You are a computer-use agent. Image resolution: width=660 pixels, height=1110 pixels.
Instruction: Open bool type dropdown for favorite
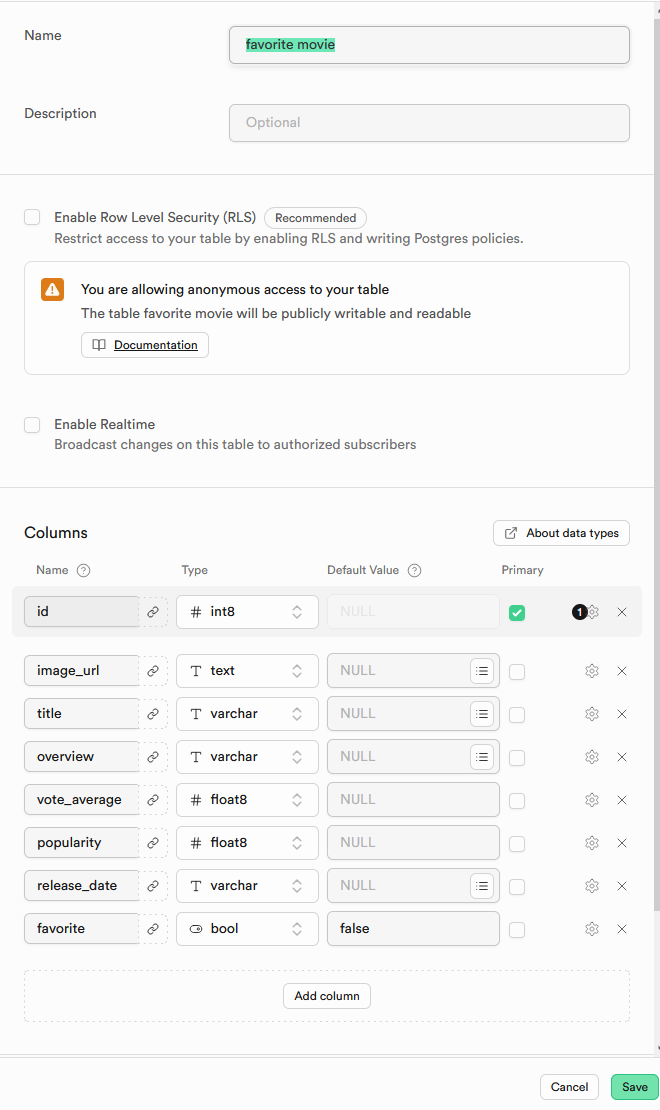tap(247, 929)
